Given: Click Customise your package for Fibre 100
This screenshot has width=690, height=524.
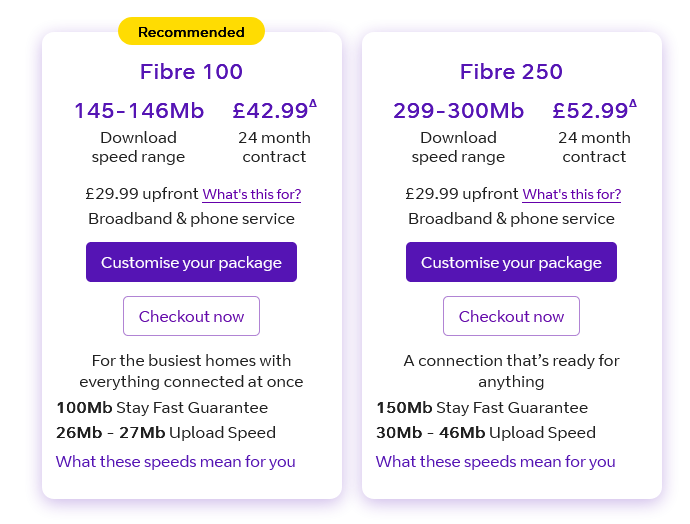Looking at the screenshot, I should pos(191,262).
